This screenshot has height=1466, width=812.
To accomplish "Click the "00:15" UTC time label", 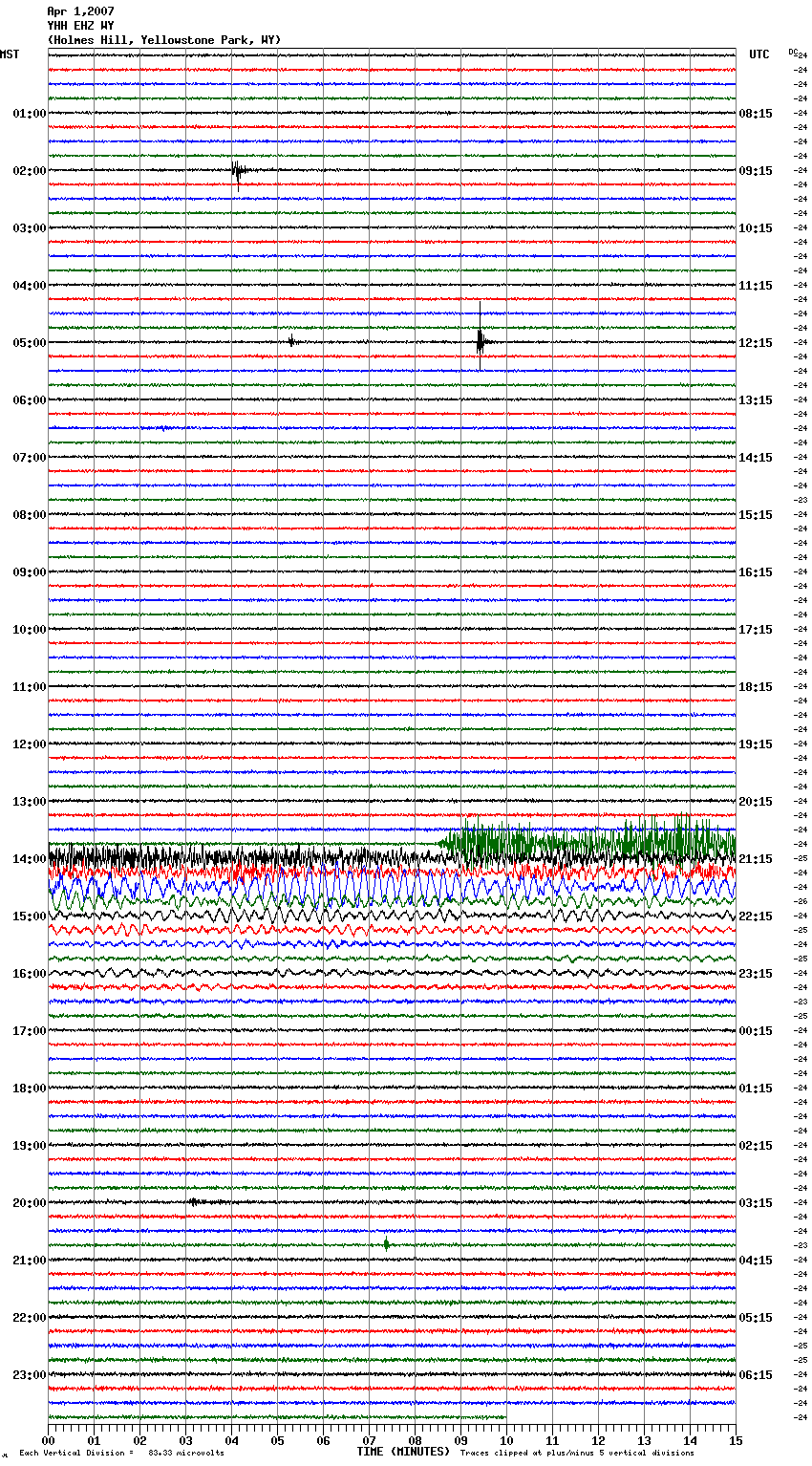I will (x=756, y=1031).
